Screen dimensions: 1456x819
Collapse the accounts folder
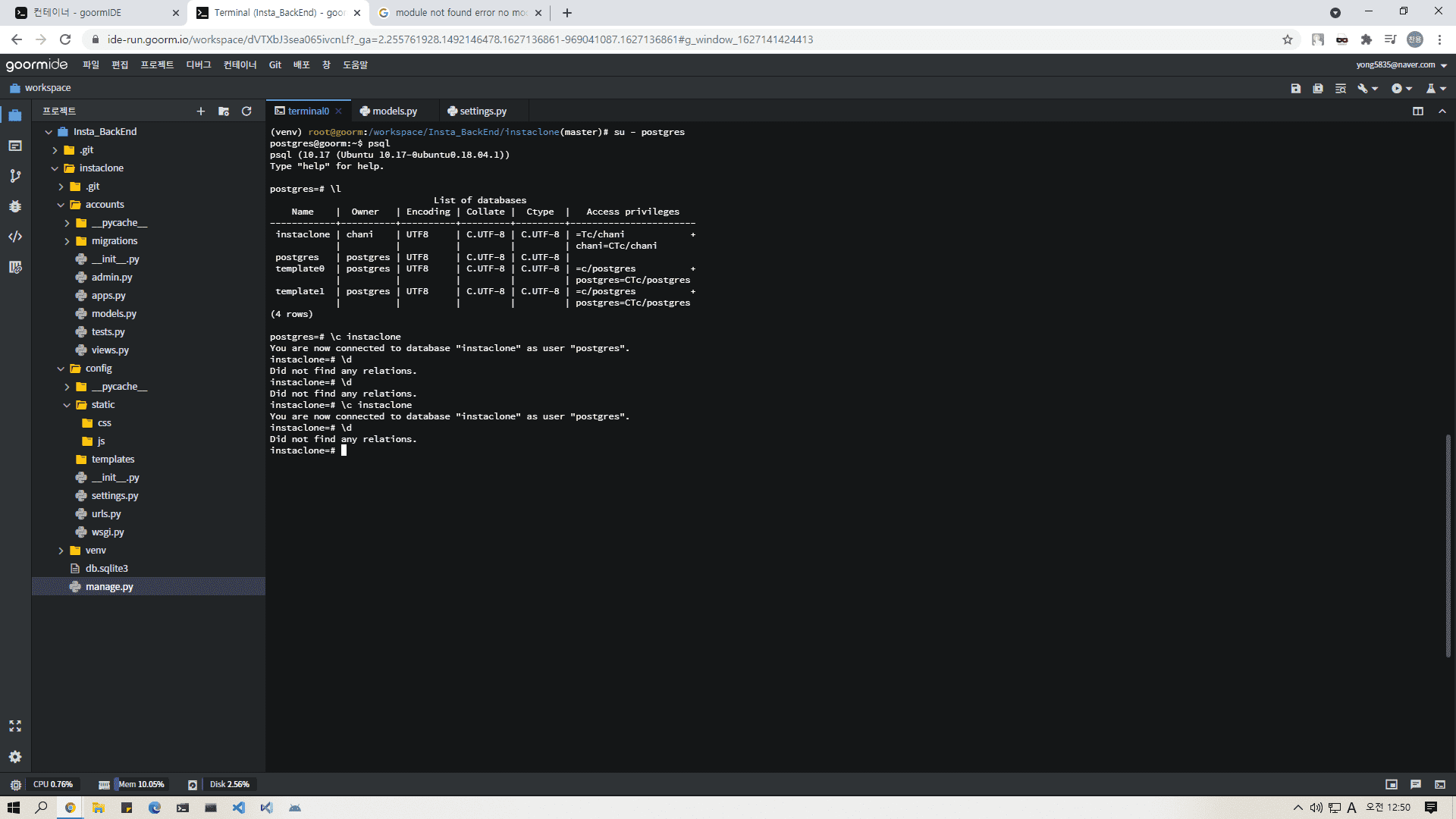[61, 205]
